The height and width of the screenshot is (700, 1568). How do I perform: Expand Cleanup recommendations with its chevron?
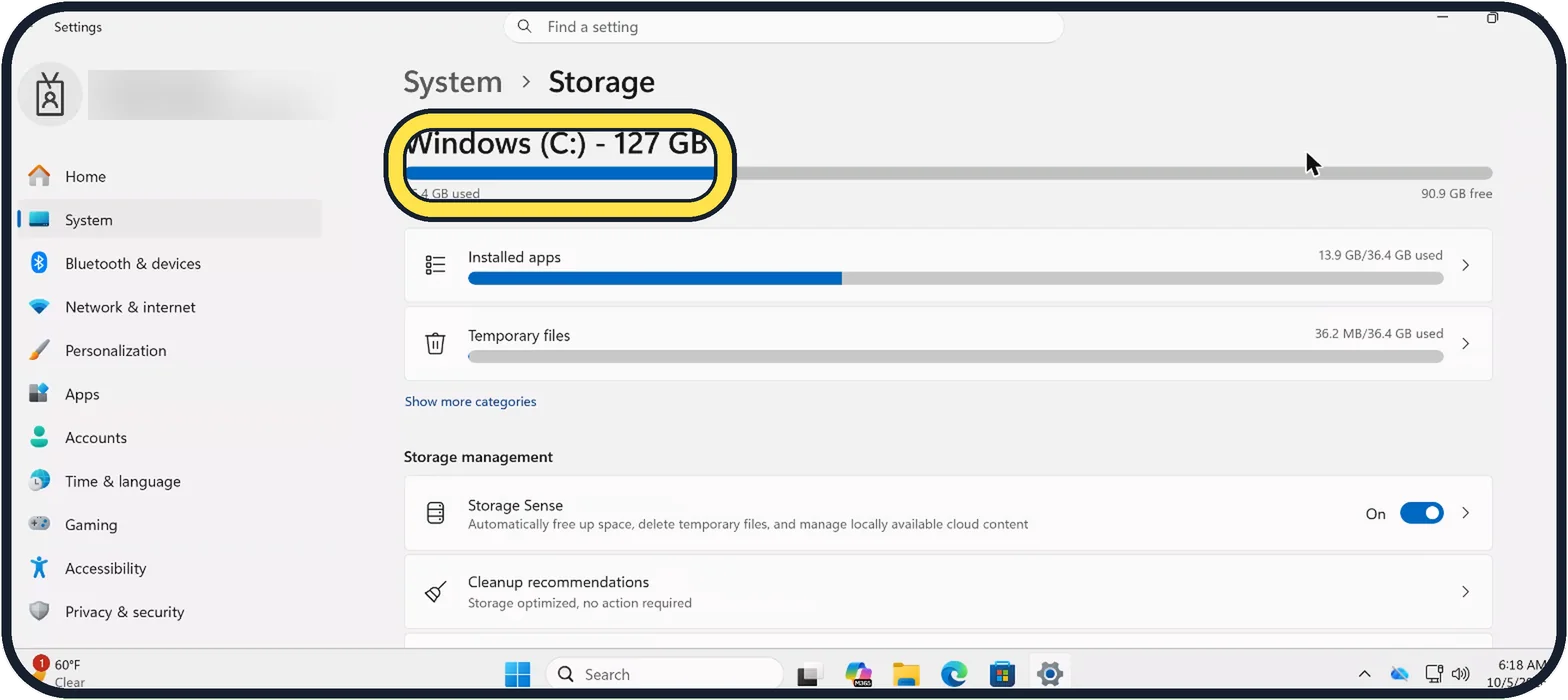(x=1465, y=591)
